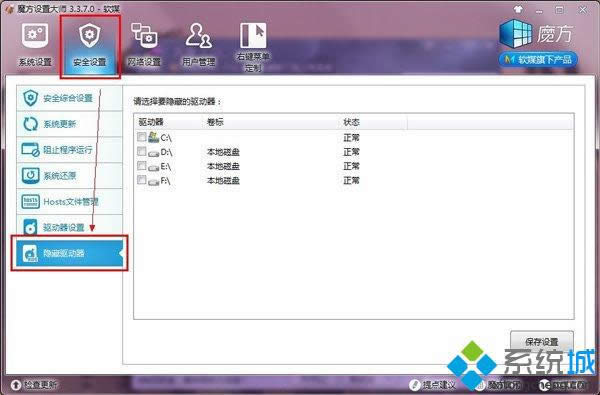600x395 pixels.
Task: Open the 系统设置 system settings icon
Action: click(x=35, y=36)
